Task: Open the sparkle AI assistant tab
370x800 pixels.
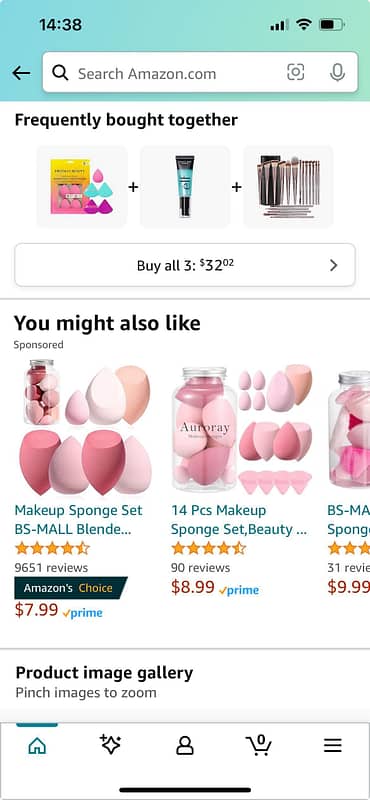Action: (x=110, y=745)
